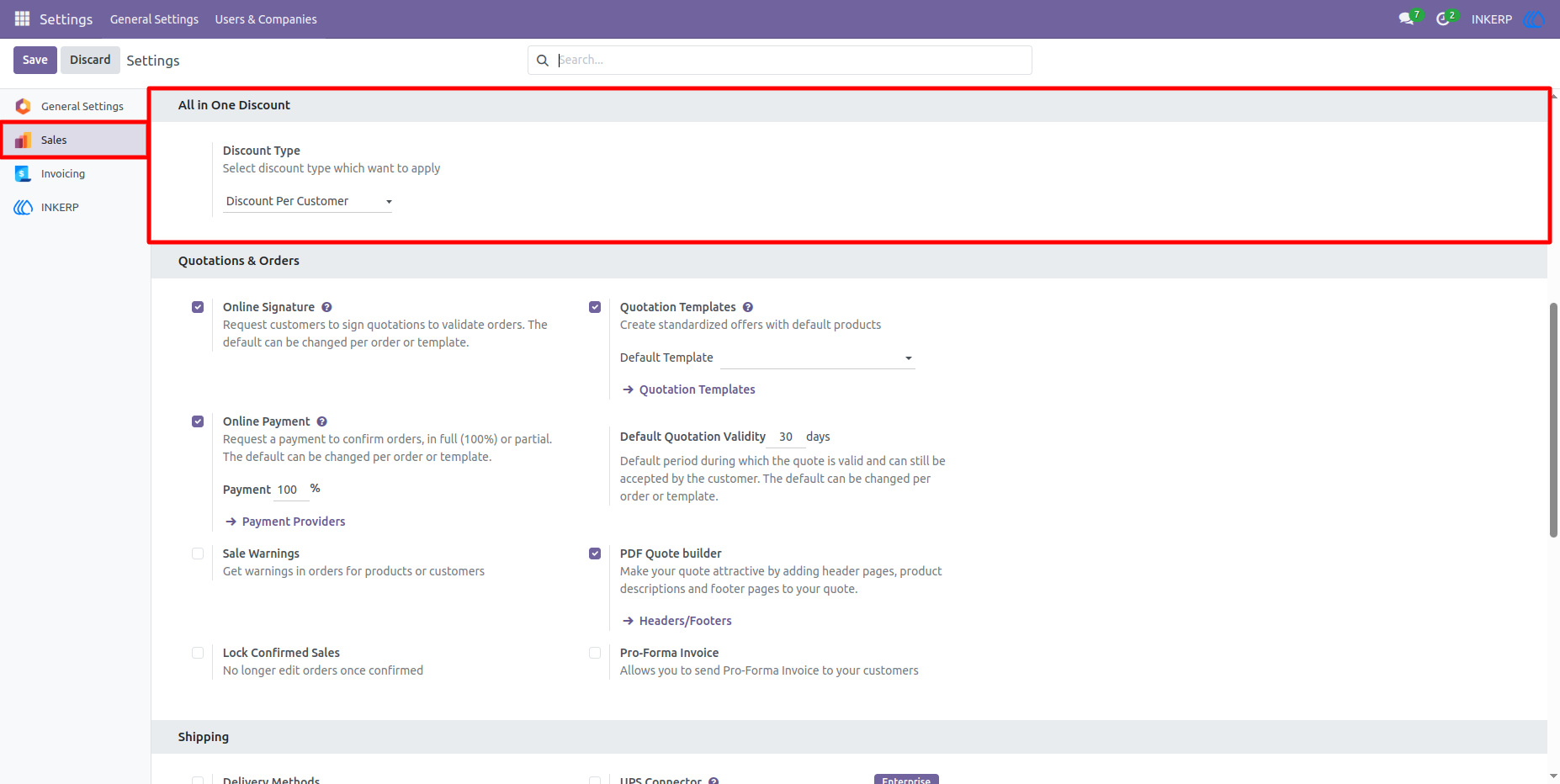Image resolution: width=1560 pixels, height=784 pixels.
Task: Click the Payment percentage field
Action: 291,490
